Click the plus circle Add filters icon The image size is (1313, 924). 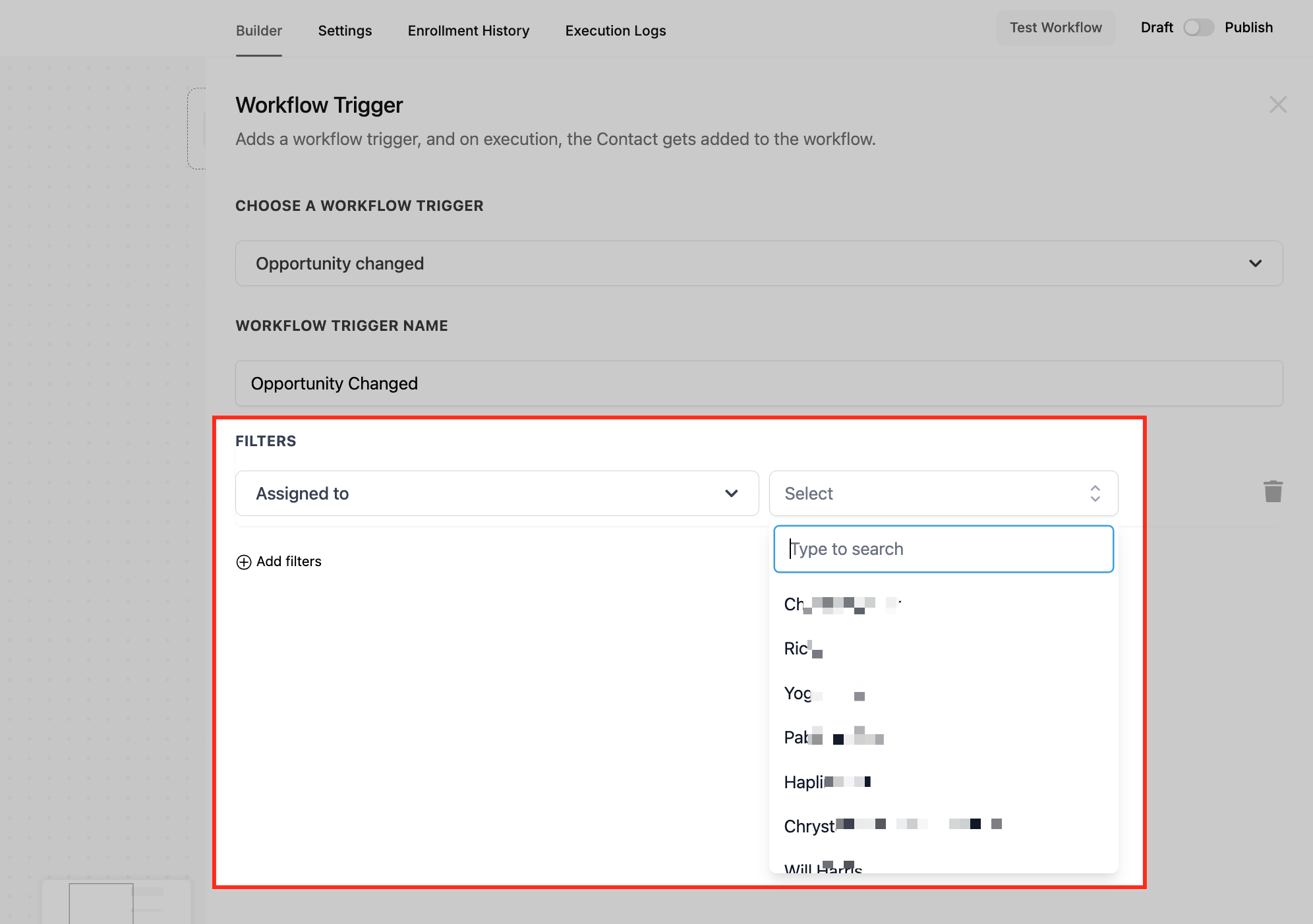coord(244,562)
